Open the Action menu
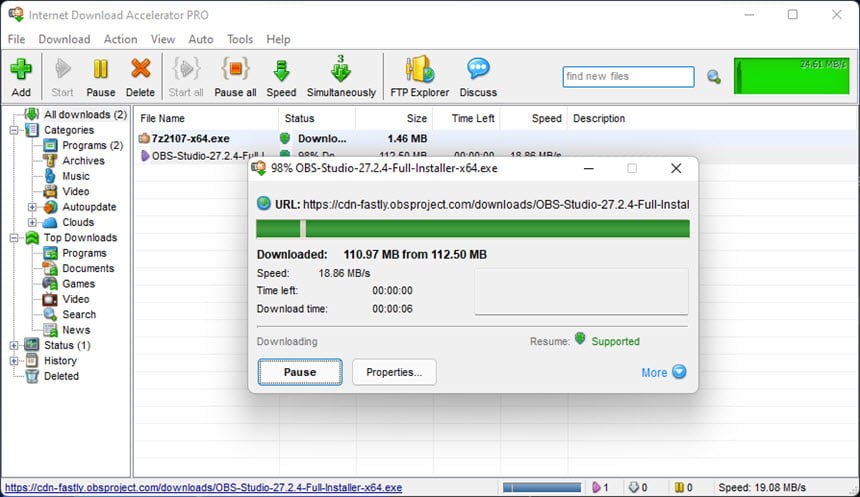 point(120,39)
